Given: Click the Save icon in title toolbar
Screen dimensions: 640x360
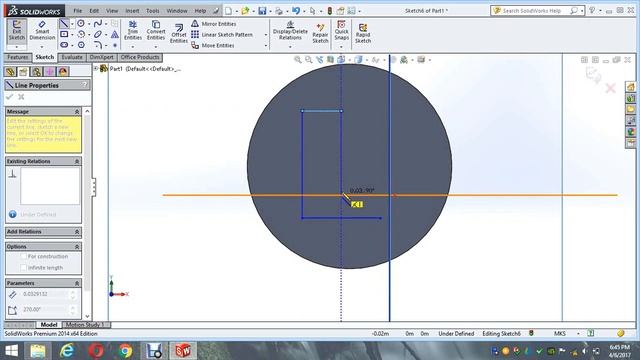Looking at the screenshot, I should (262, 11).
